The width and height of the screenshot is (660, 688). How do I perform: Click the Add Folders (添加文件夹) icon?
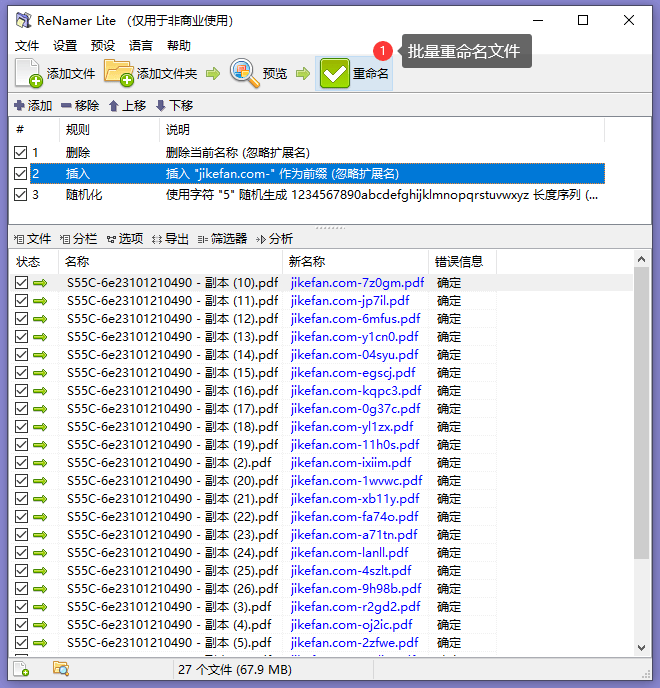click(x=119, y=72)
